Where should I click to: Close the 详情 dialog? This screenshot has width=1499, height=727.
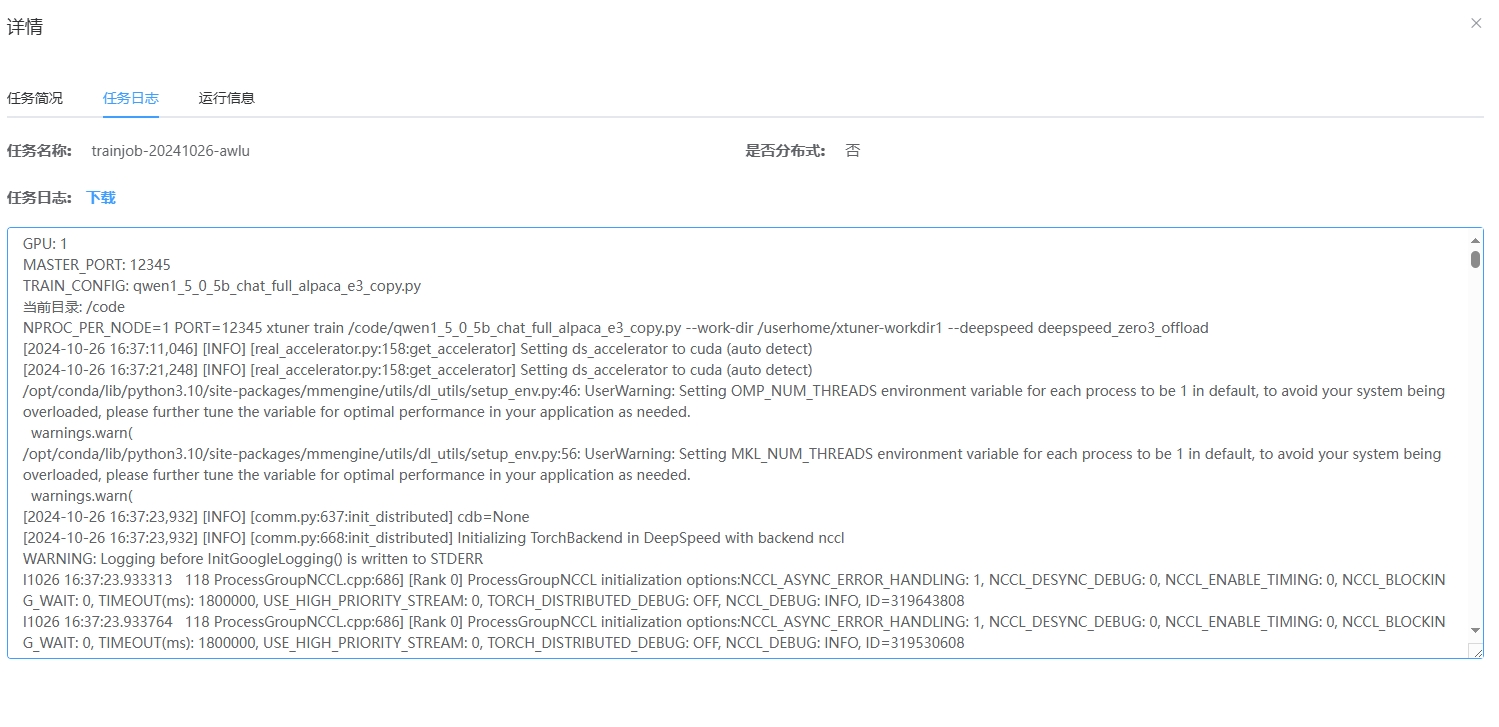coord(1476,23)
